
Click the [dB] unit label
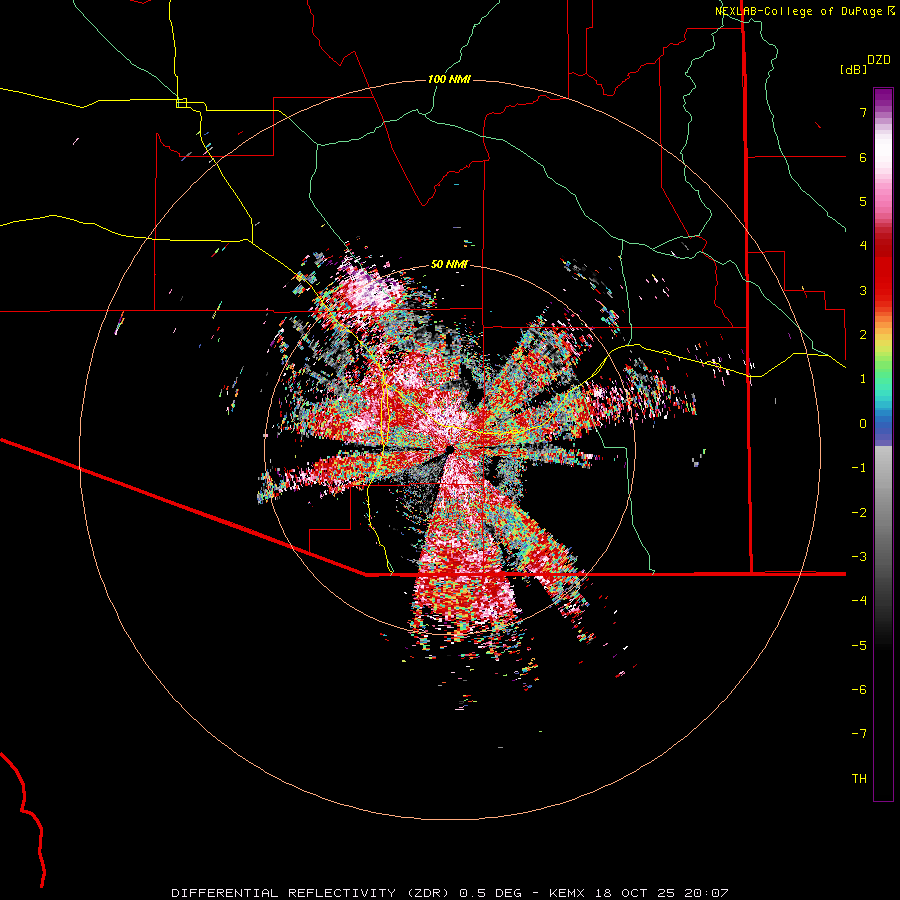coord(853,69)
